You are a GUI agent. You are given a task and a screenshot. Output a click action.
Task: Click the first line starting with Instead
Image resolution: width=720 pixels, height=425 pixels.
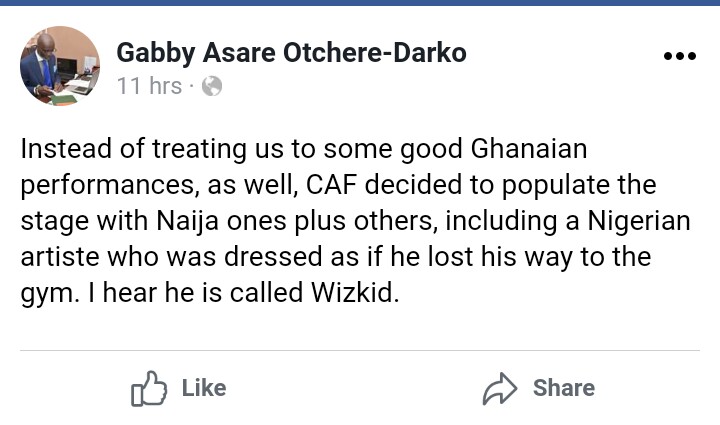pos(304,150)
